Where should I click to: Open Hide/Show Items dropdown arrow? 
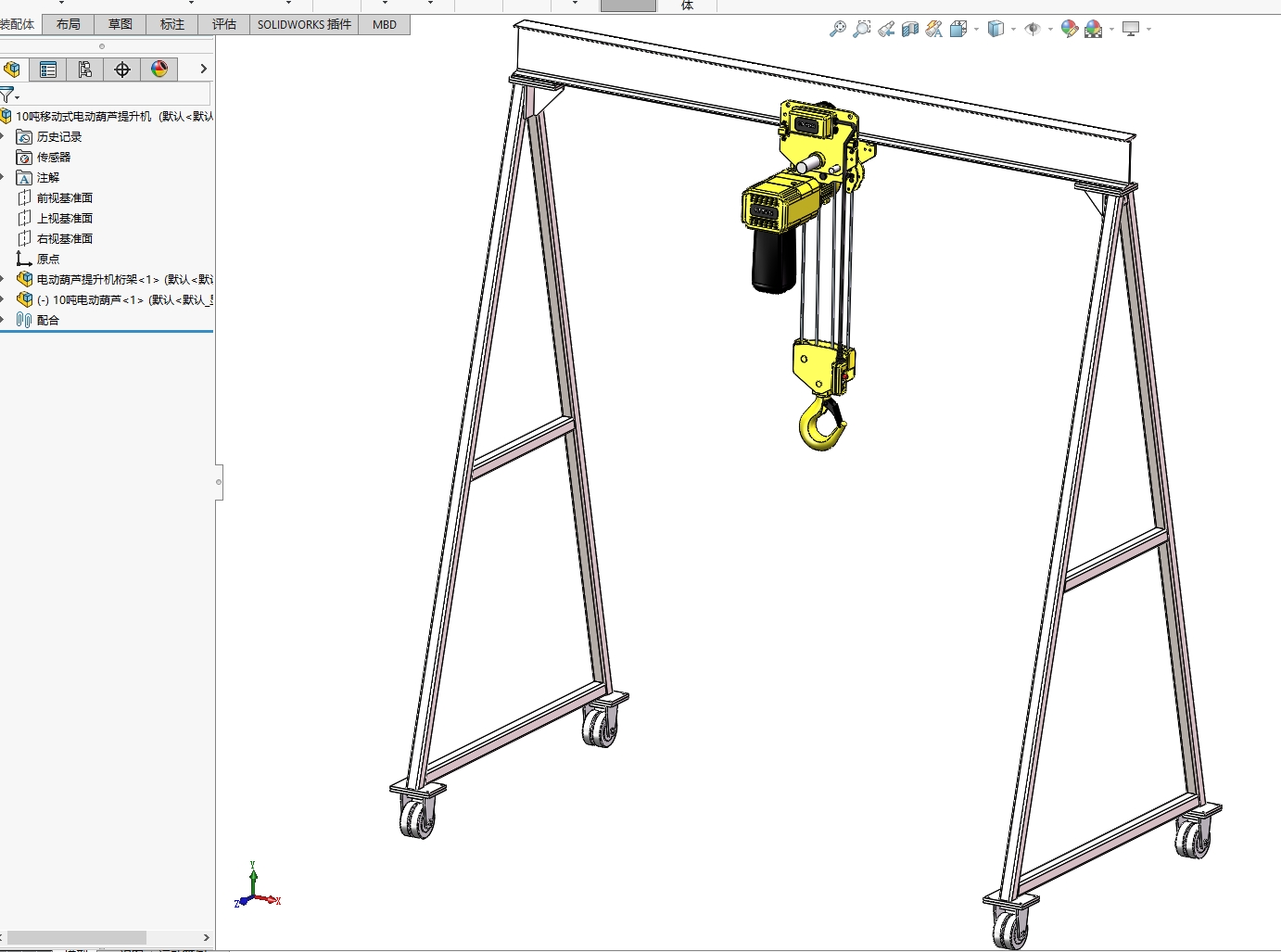point(1050,30)
